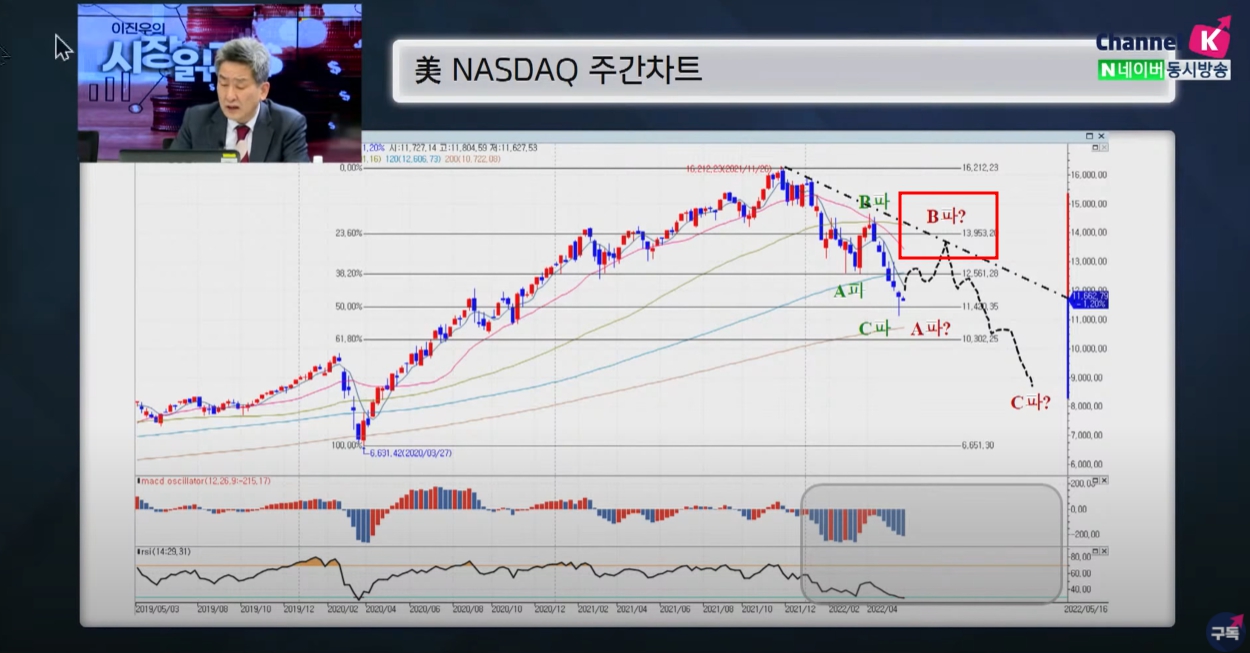Close the macd oscillator pane

1105,481
